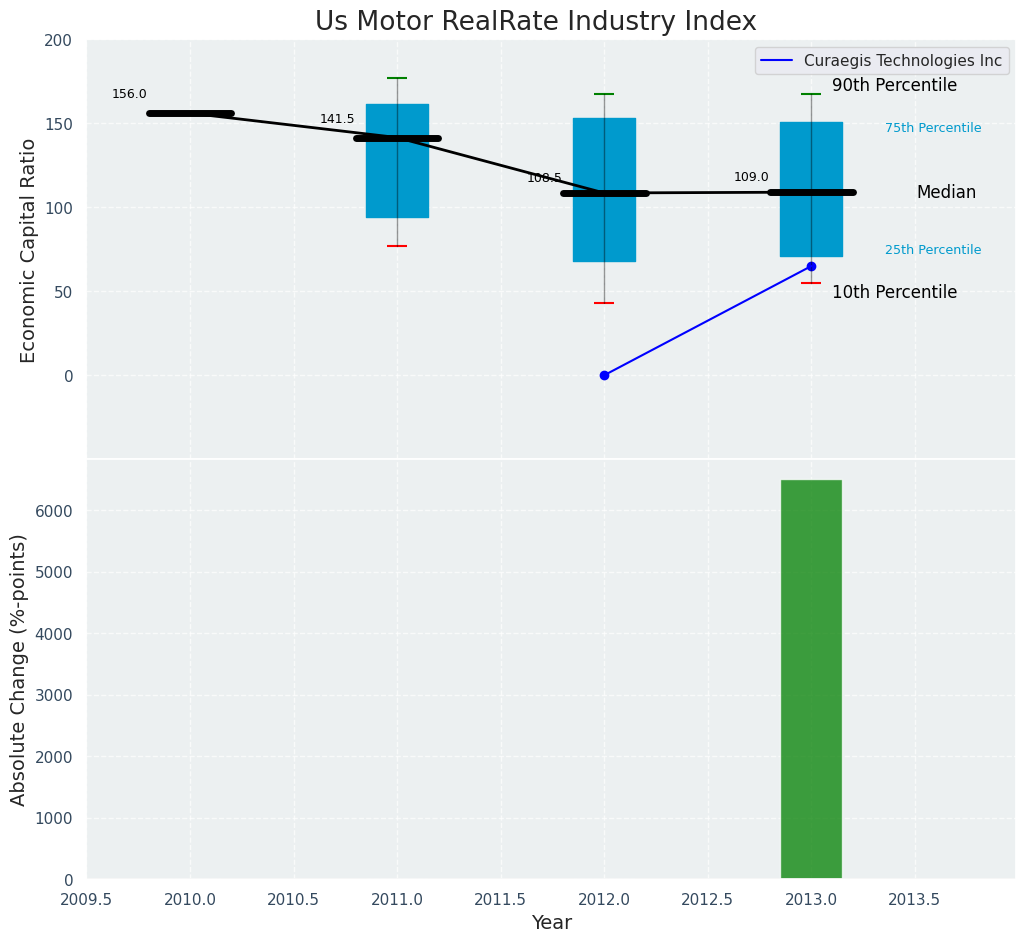
Task: Click the chart title 'Us Motor RealRate Industry Index'
Action: point(535,21)
